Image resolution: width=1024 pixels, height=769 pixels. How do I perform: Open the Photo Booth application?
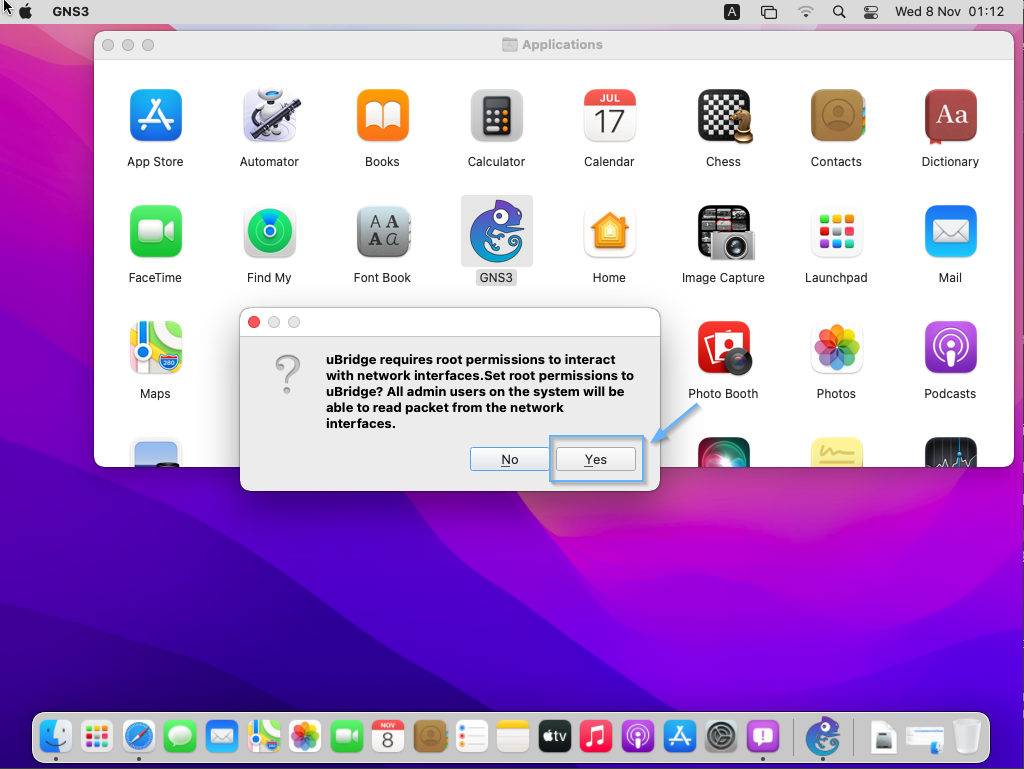tap(723, 348)
